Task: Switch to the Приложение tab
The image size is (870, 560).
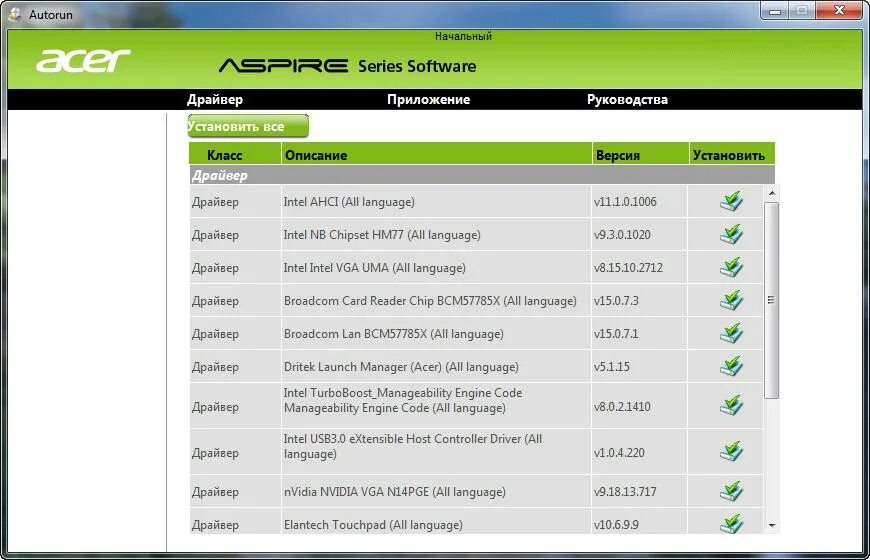Action: click(428, 99)
